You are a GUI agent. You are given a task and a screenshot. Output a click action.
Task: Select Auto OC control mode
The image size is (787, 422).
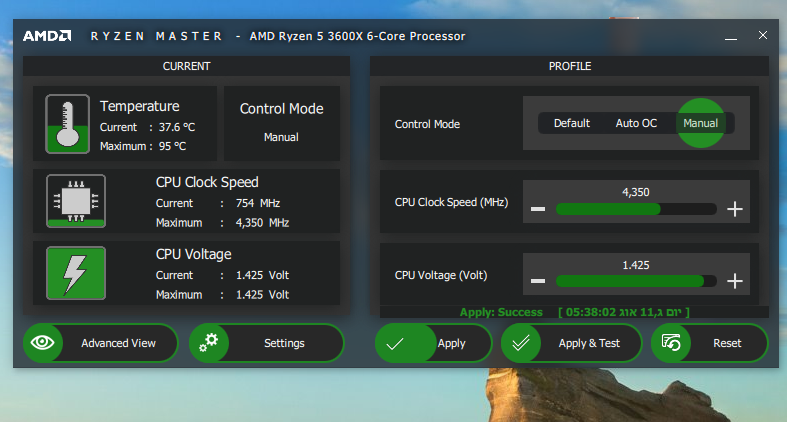636,123
